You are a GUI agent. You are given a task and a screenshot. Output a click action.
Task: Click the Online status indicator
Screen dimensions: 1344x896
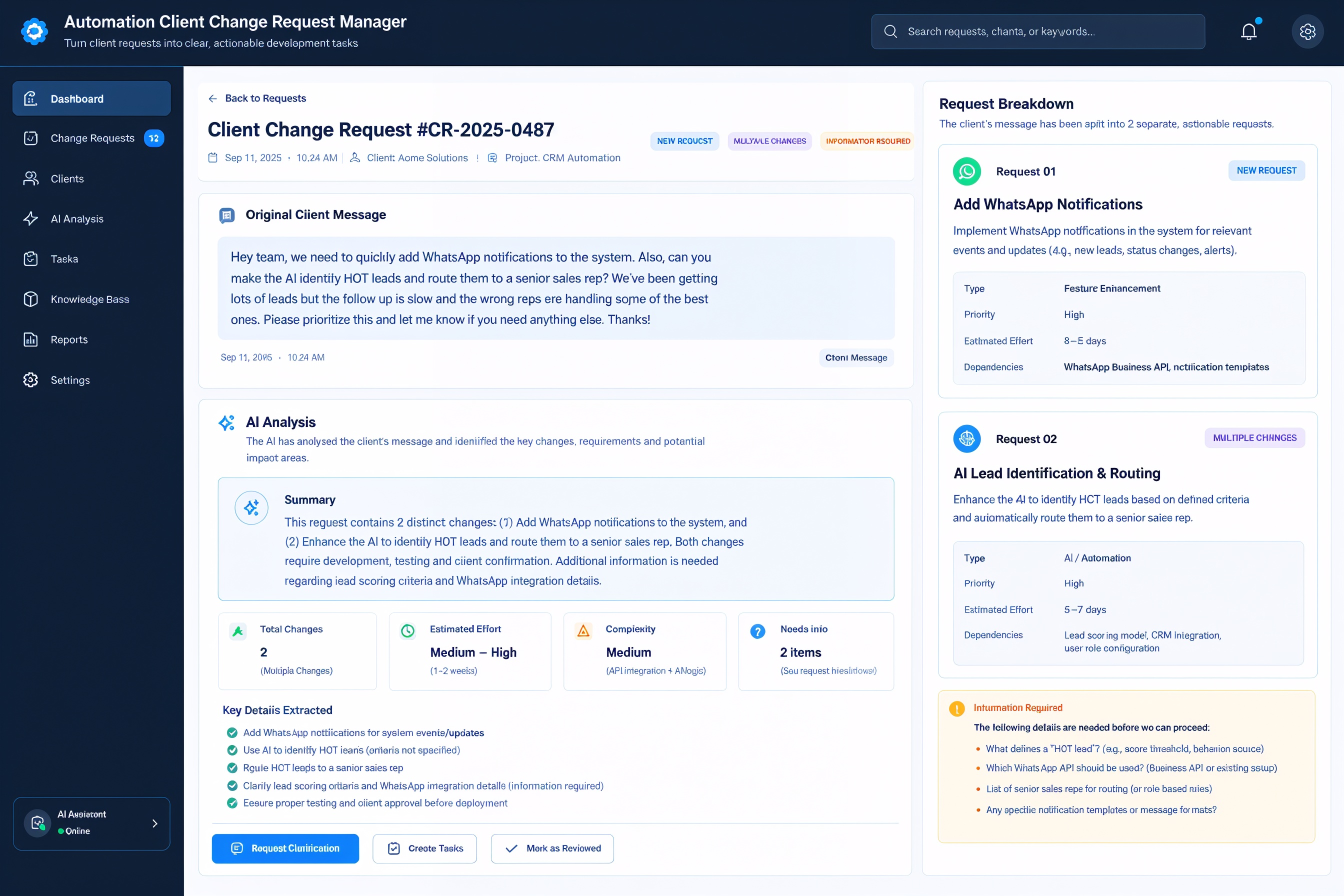coord(73,831)
